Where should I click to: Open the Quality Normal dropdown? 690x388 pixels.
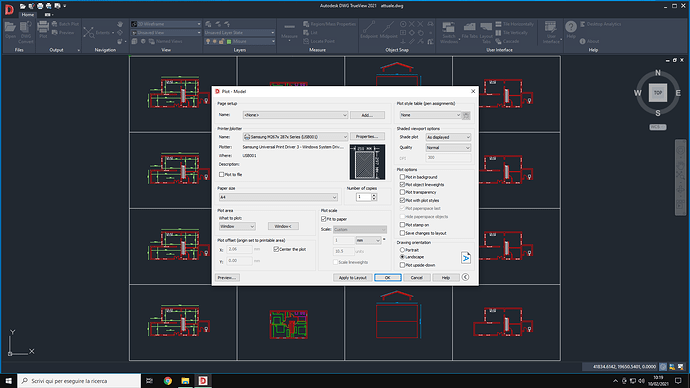click(448, 148)
